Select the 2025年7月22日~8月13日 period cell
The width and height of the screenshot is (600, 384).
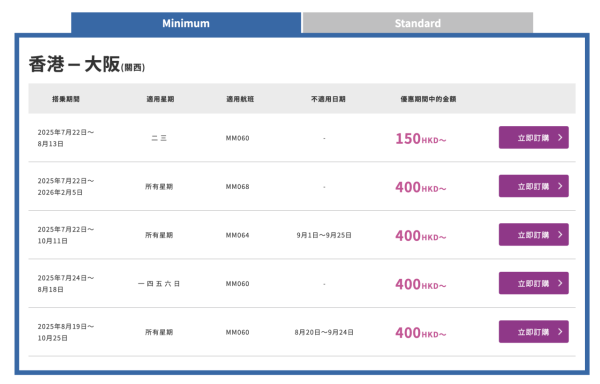(x=66, y=138)
